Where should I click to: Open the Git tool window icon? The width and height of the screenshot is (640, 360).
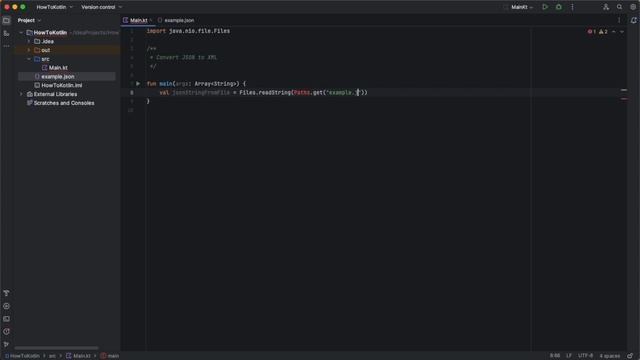pos(6,344)
